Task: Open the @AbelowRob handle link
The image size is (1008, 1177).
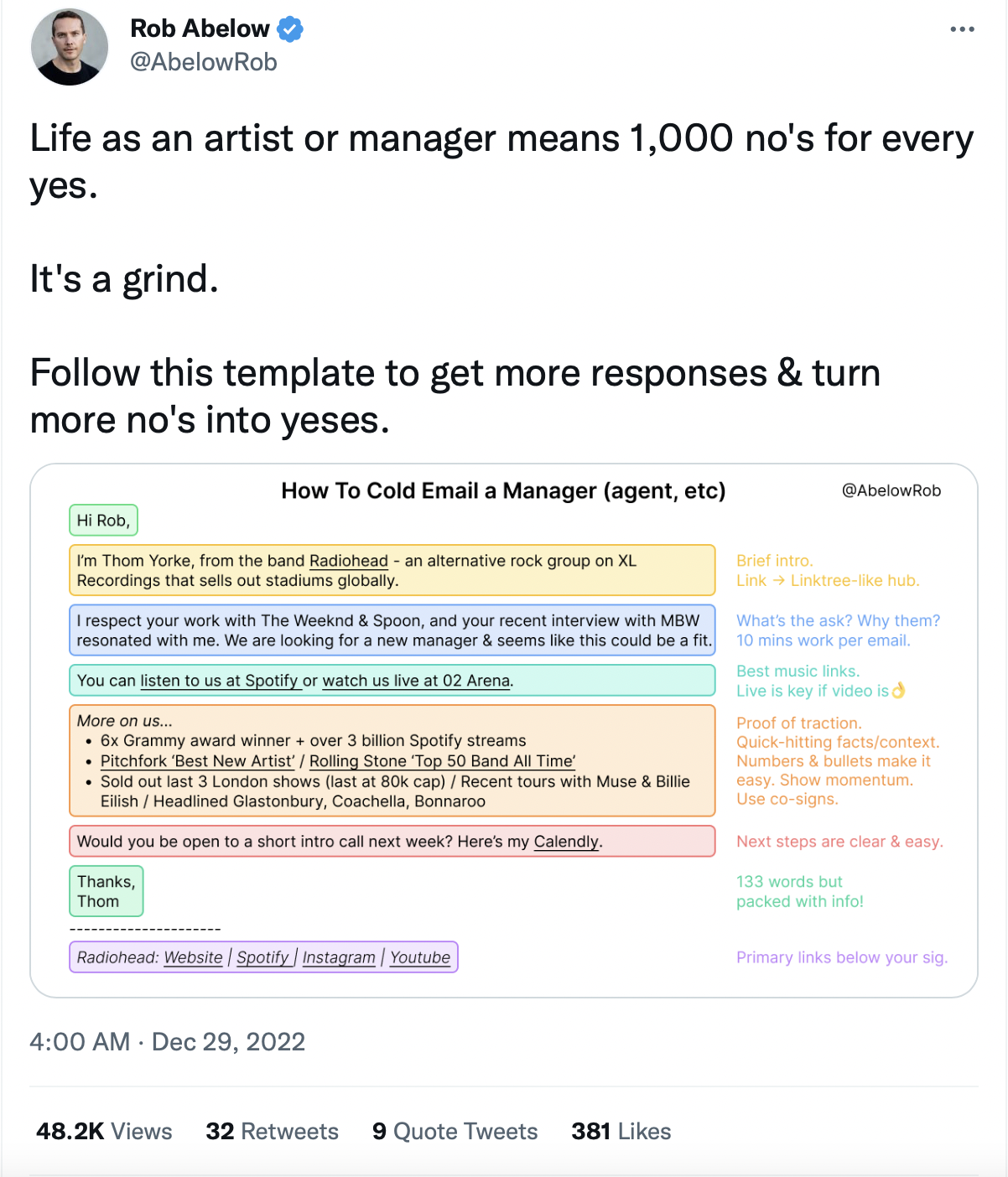Action: pyautogui.click(x=204, y=62)
